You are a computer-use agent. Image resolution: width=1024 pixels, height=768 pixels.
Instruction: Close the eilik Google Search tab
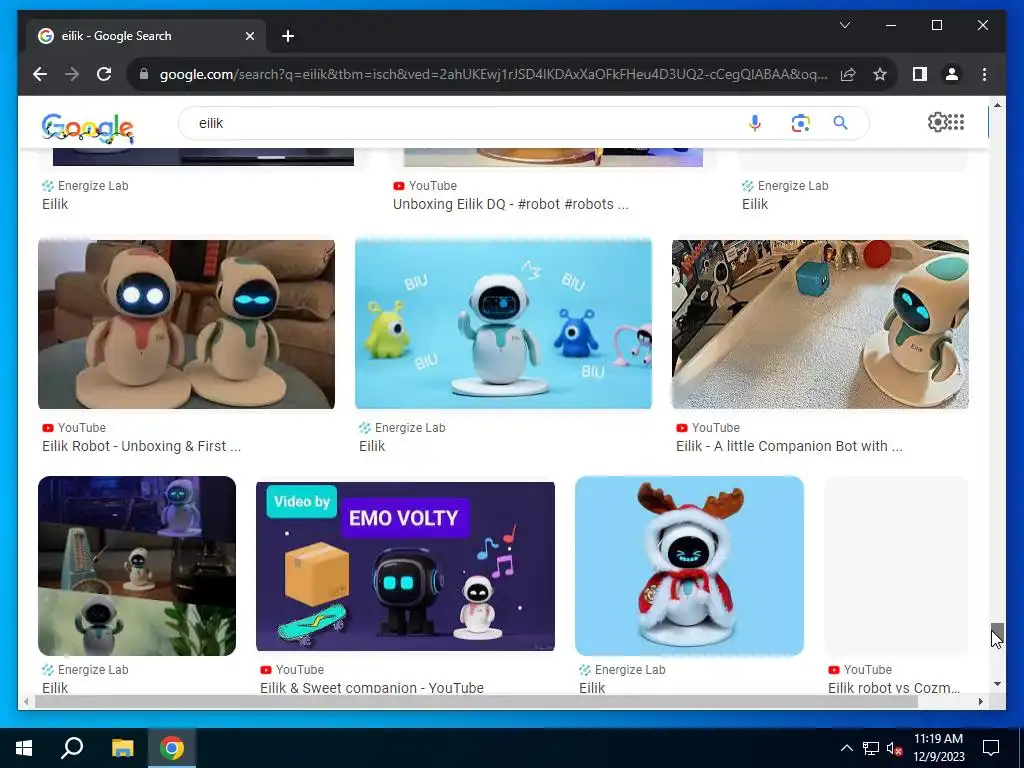tap(249, 37)
